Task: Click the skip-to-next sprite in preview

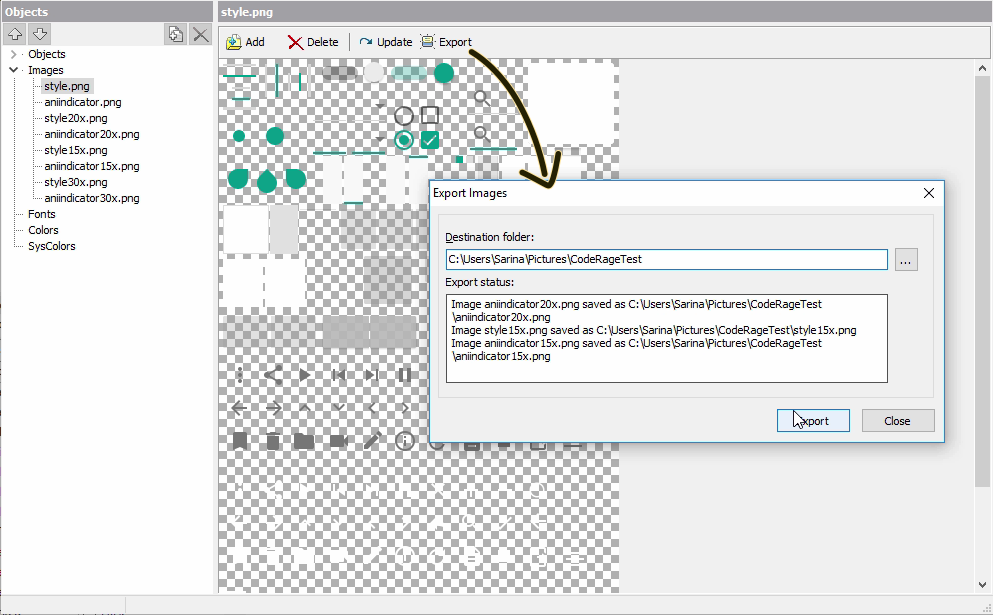Action: tap(372, 375)
